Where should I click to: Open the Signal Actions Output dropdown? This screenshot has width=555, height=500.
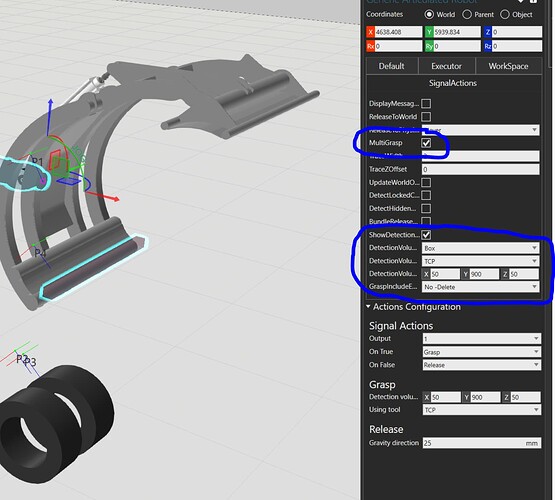point(481,339)
